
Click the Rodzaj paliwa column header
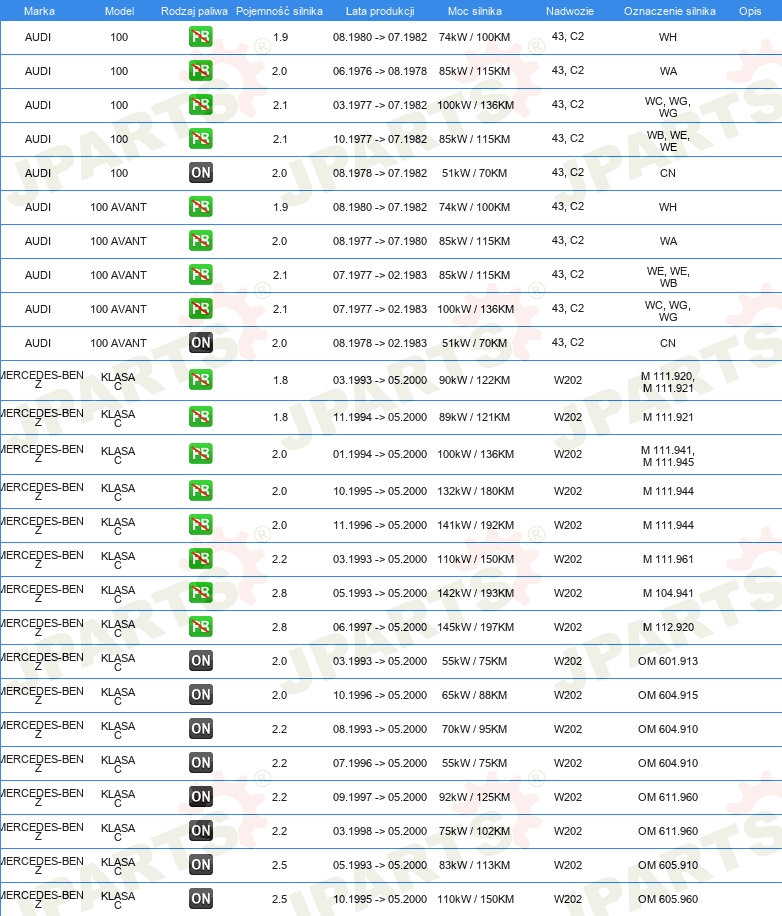point(194,11)
